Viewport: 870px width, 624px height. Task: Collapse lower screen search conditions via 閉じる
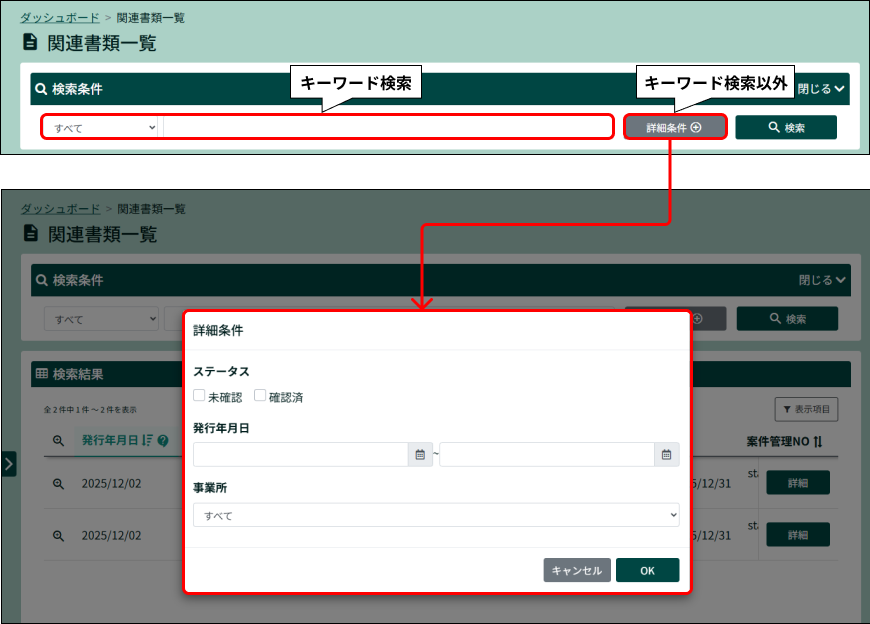[x=822, y=280]
